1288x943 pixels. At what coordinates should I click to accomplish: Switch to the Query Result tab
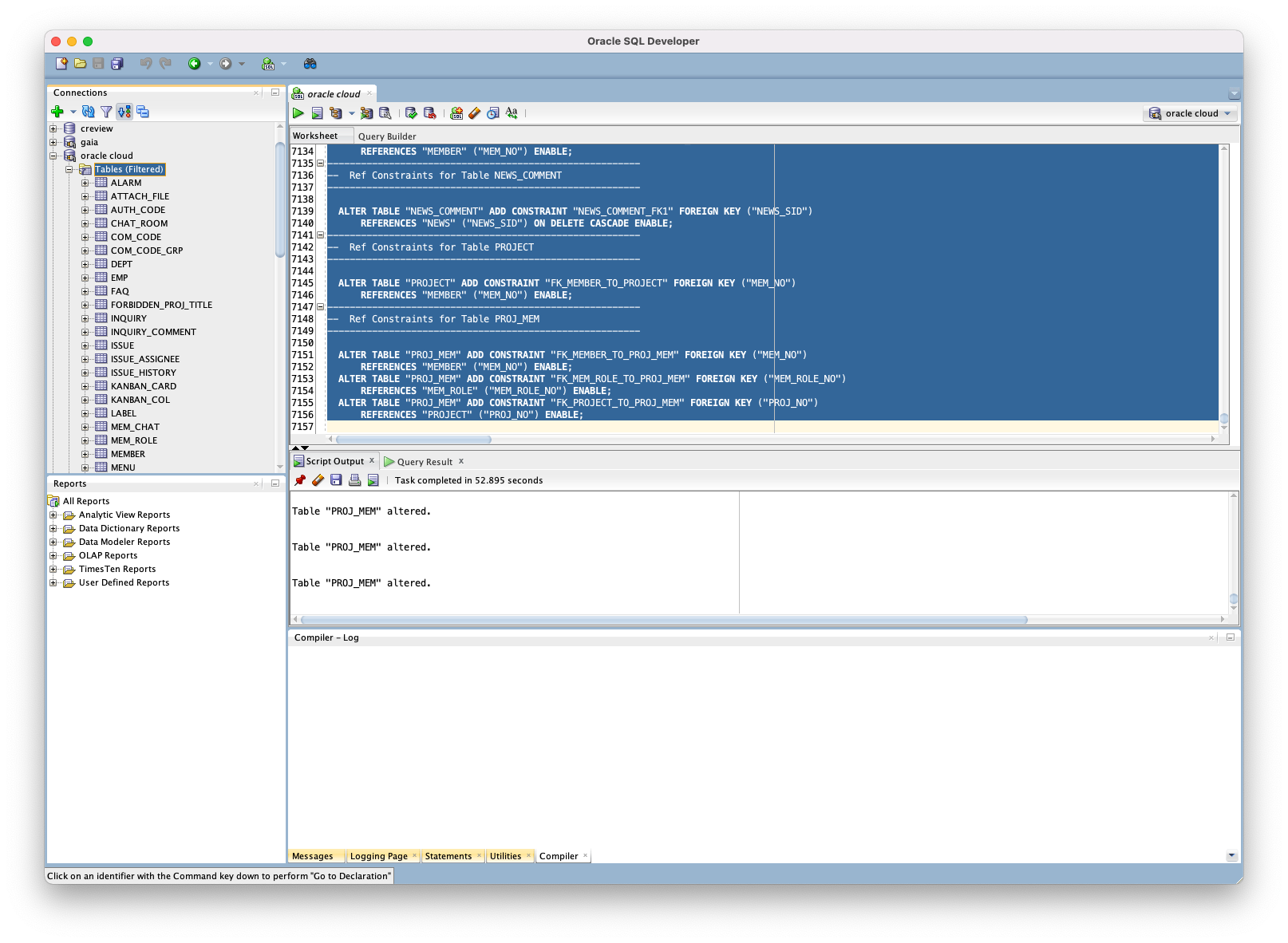click(x=425, y=462)
